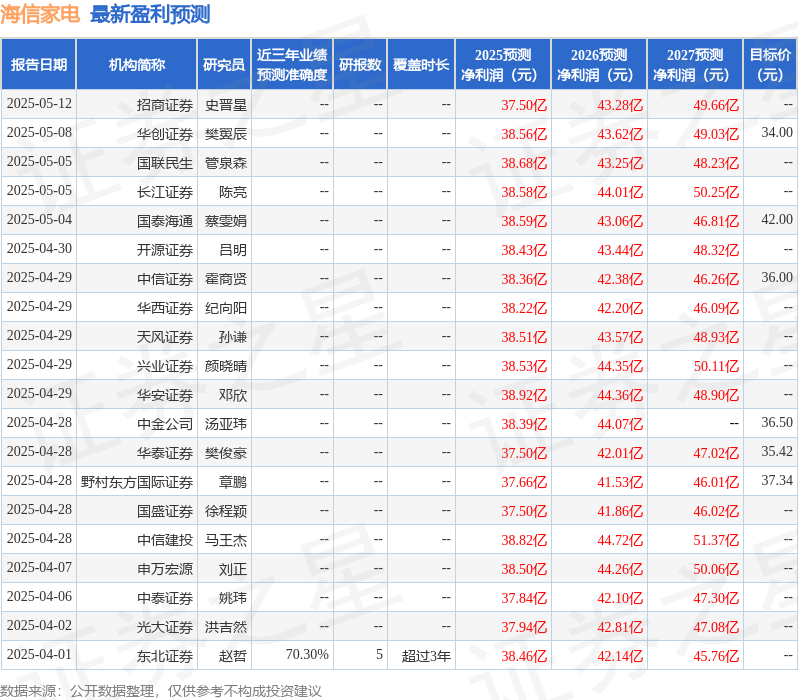This screenshot has height=700, width=798.
Task: Select the 研究员 column header
Action: pyautogui.click(x=224, y=65)
